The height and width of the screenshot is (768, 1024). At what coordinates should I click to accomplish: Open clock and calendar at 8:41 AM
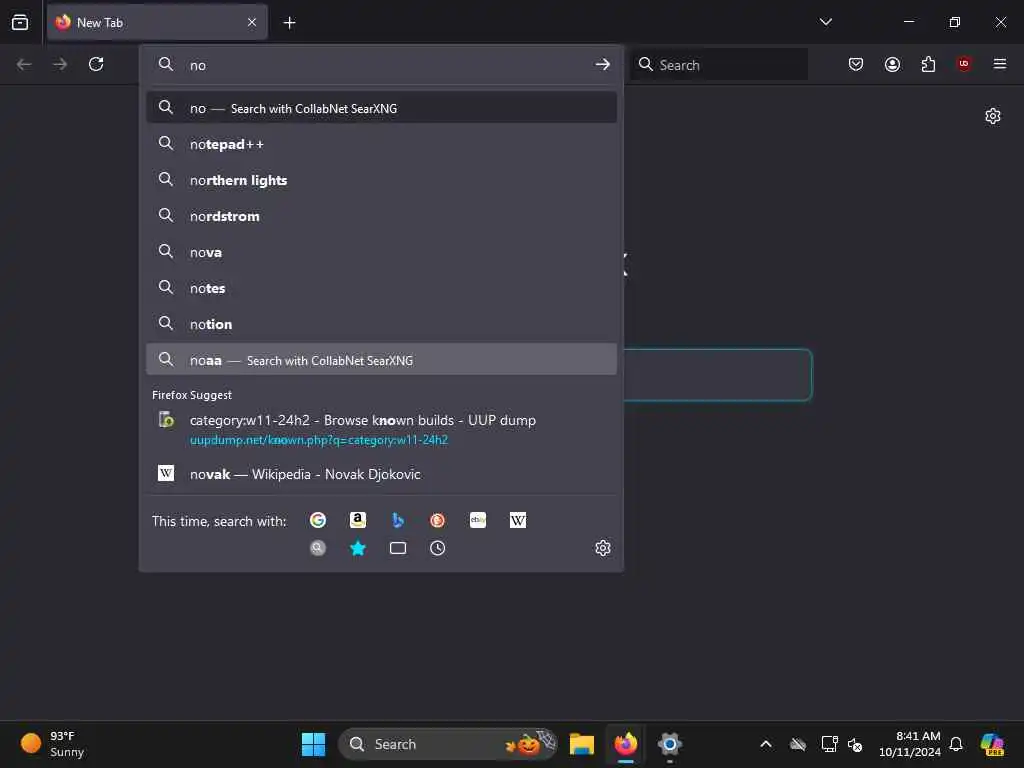pyautogui.click(x=910, y=744)
